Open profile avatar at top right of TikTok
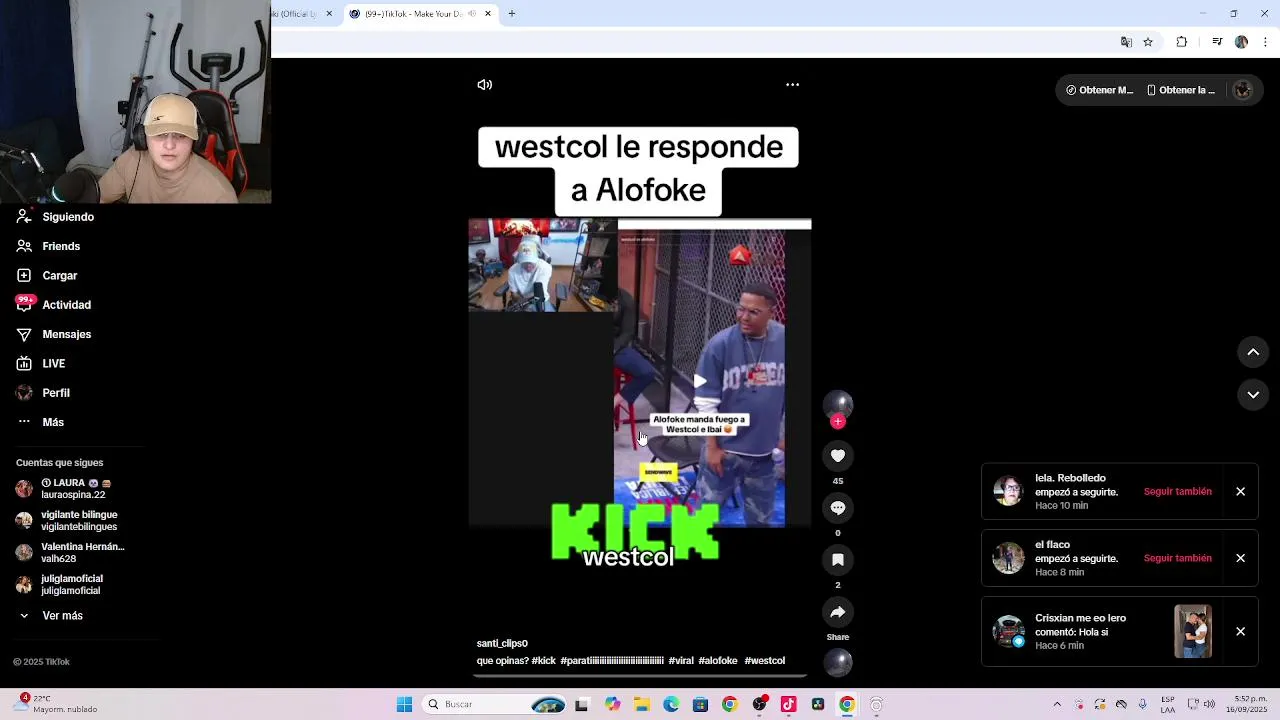1280x720 pixels. click(1243, 90)
